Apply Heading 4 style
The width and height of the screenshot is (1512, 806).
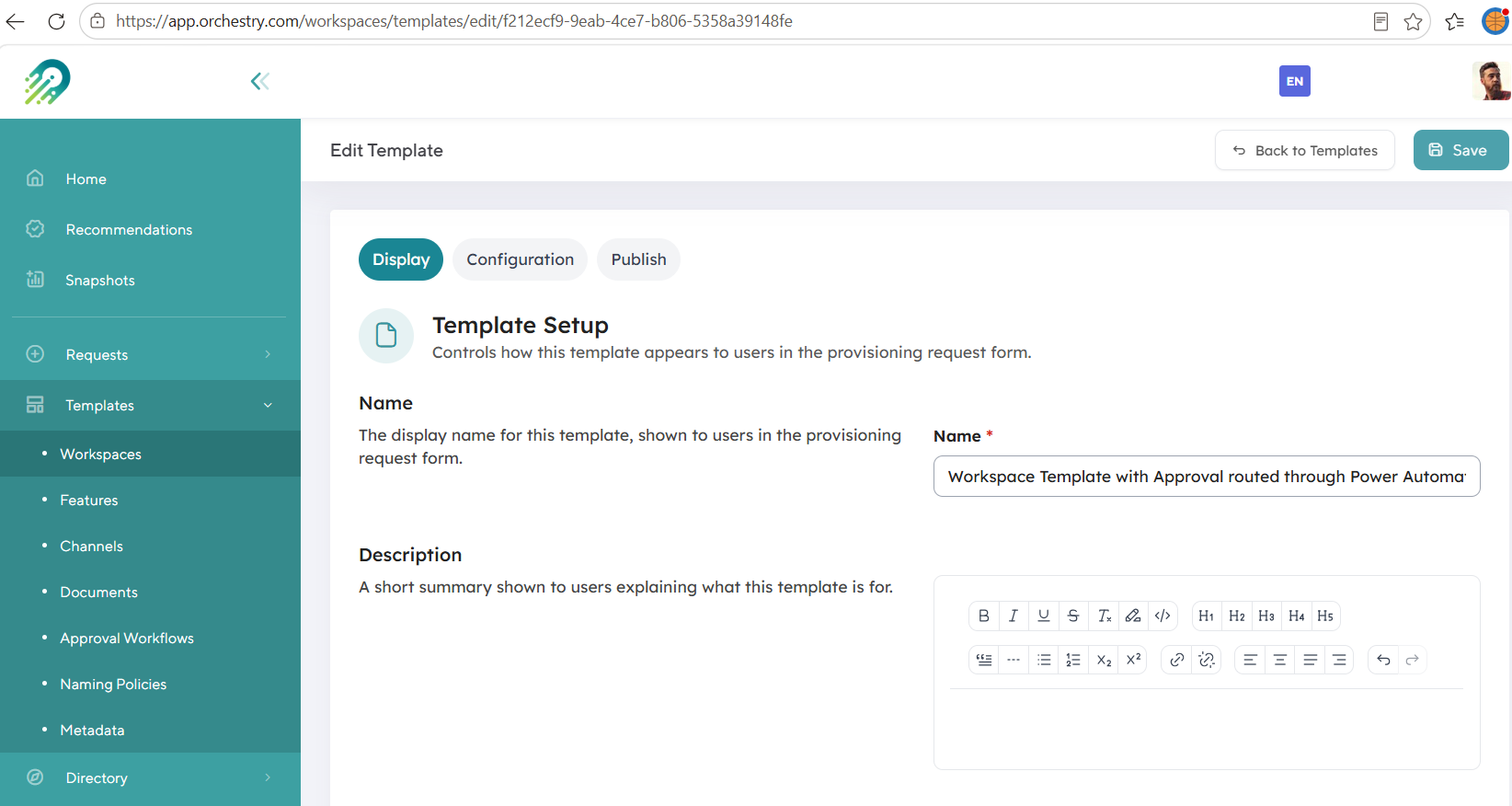(1297, 616)
